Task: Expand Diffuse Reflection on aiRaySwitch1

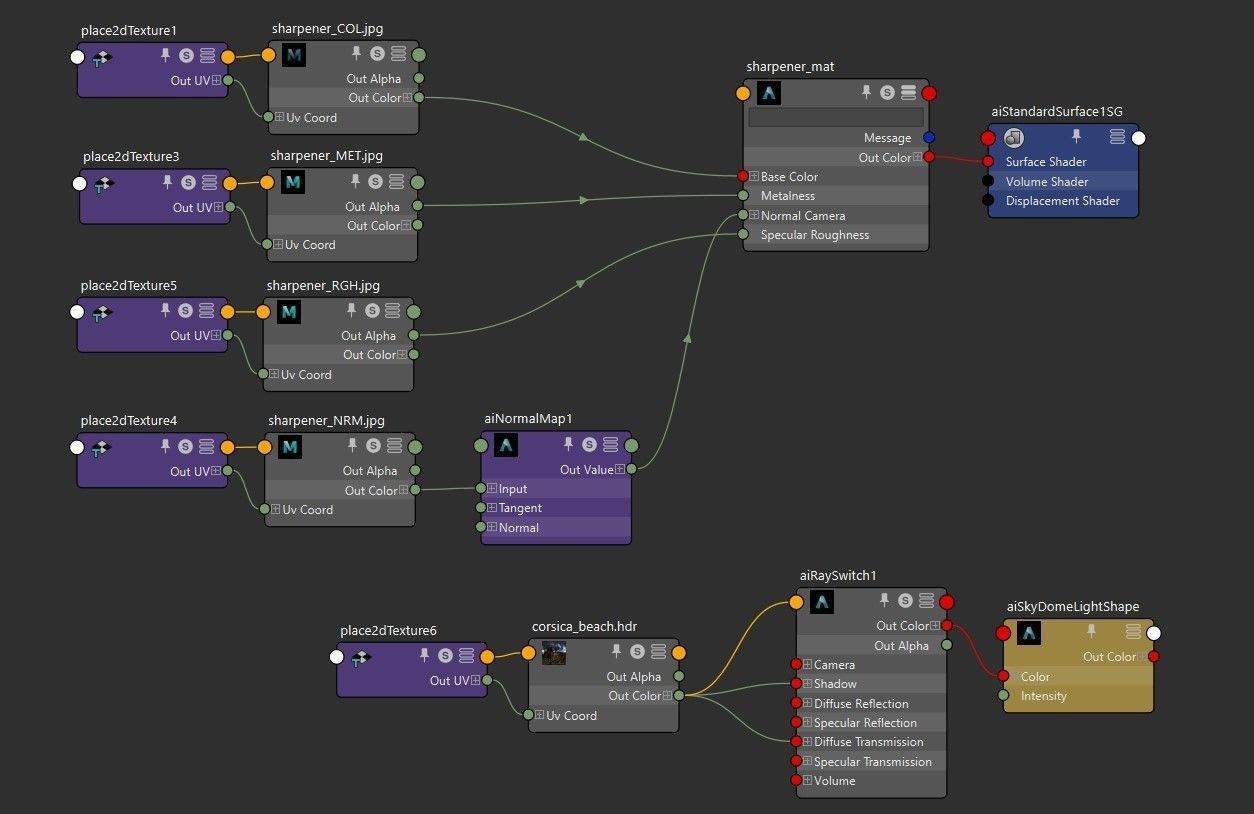Action: pos(807,703)
